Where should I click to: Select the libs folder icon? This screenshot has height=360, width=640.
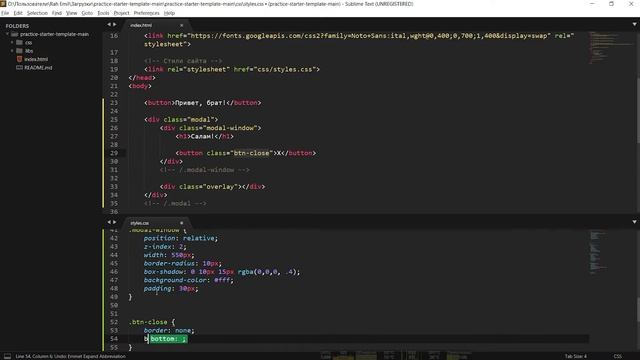tap(19, 51)
